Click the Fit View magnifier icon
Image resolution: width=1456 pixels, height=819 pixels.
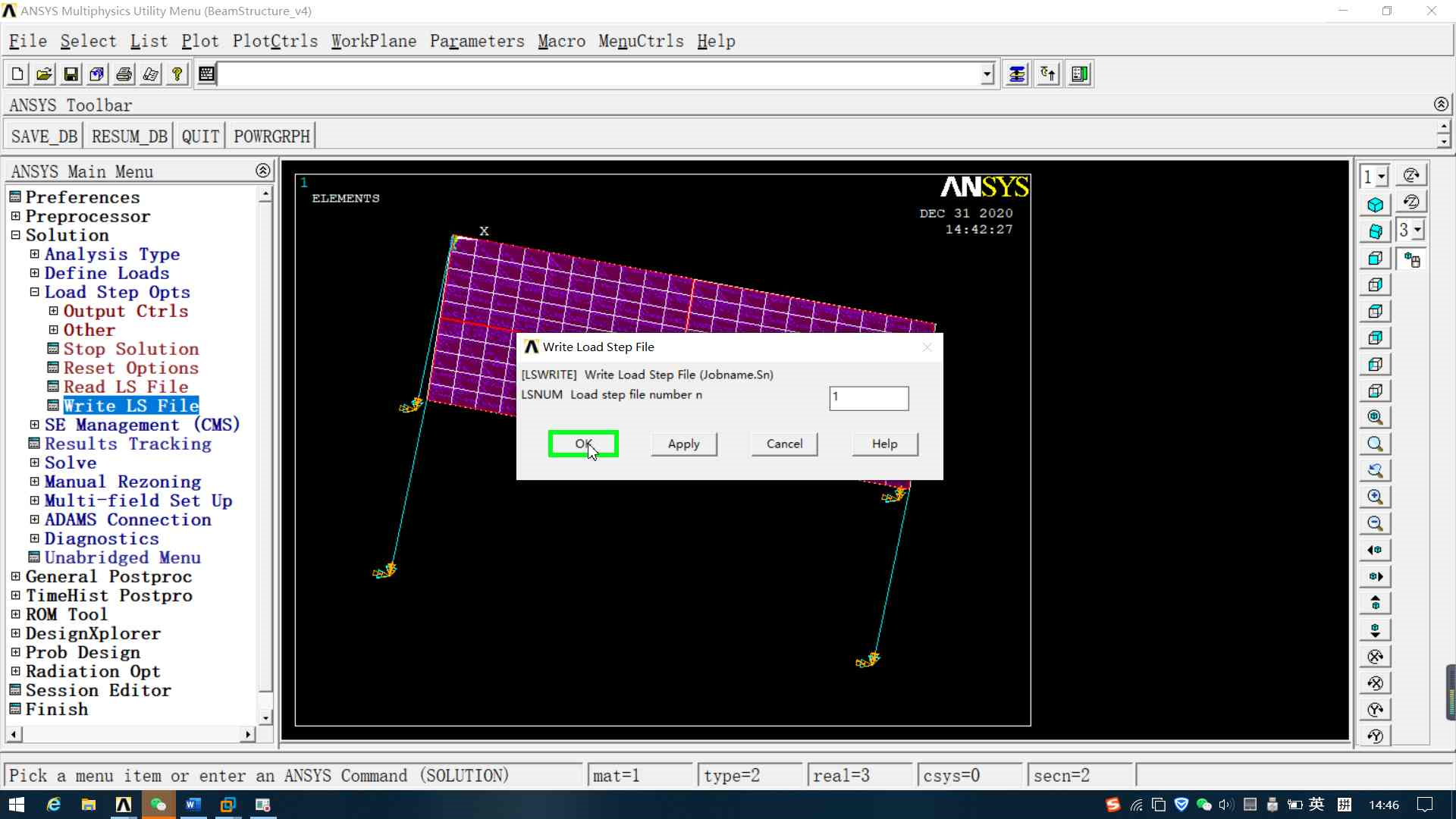[x=1375, y=417]
